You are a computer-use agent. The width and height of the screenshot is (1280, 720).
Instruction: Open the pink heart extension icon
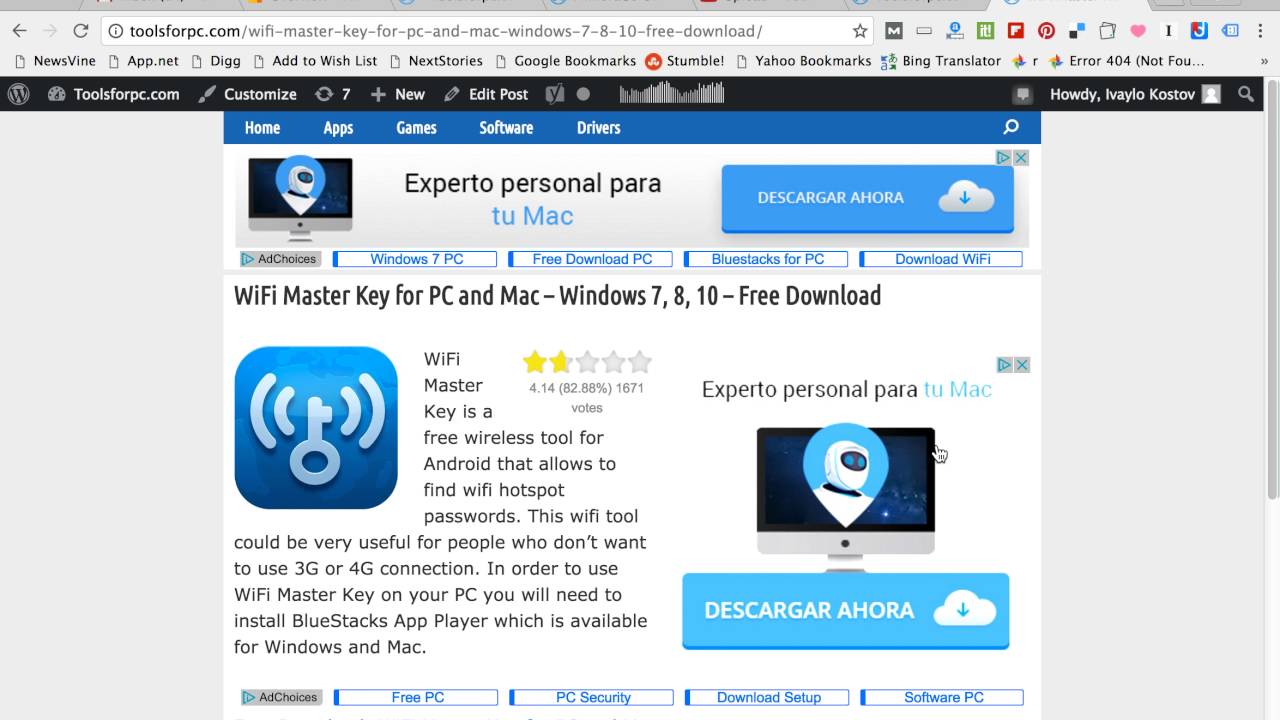1138,31
